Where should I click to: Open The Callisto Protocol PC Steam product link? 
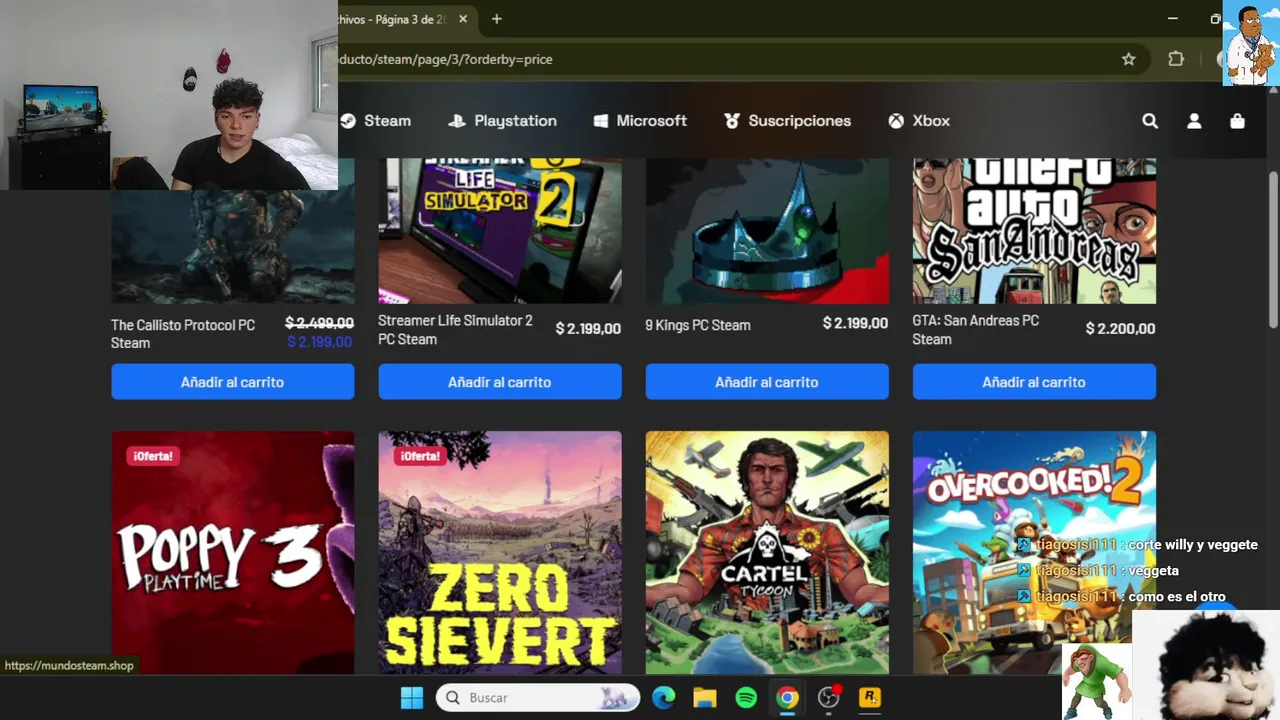(183, 334)
